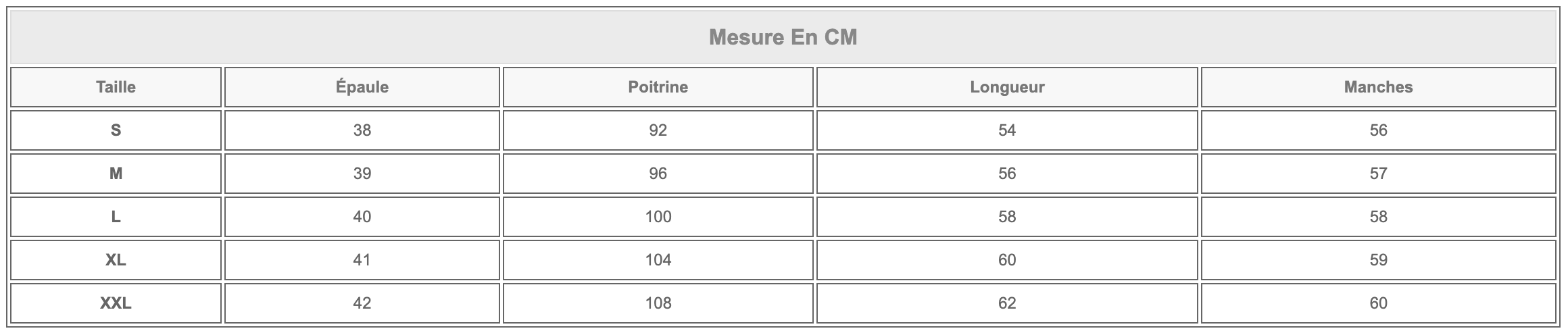Select the Poitrine column header

pyautogui.click(x=658, y=87)
